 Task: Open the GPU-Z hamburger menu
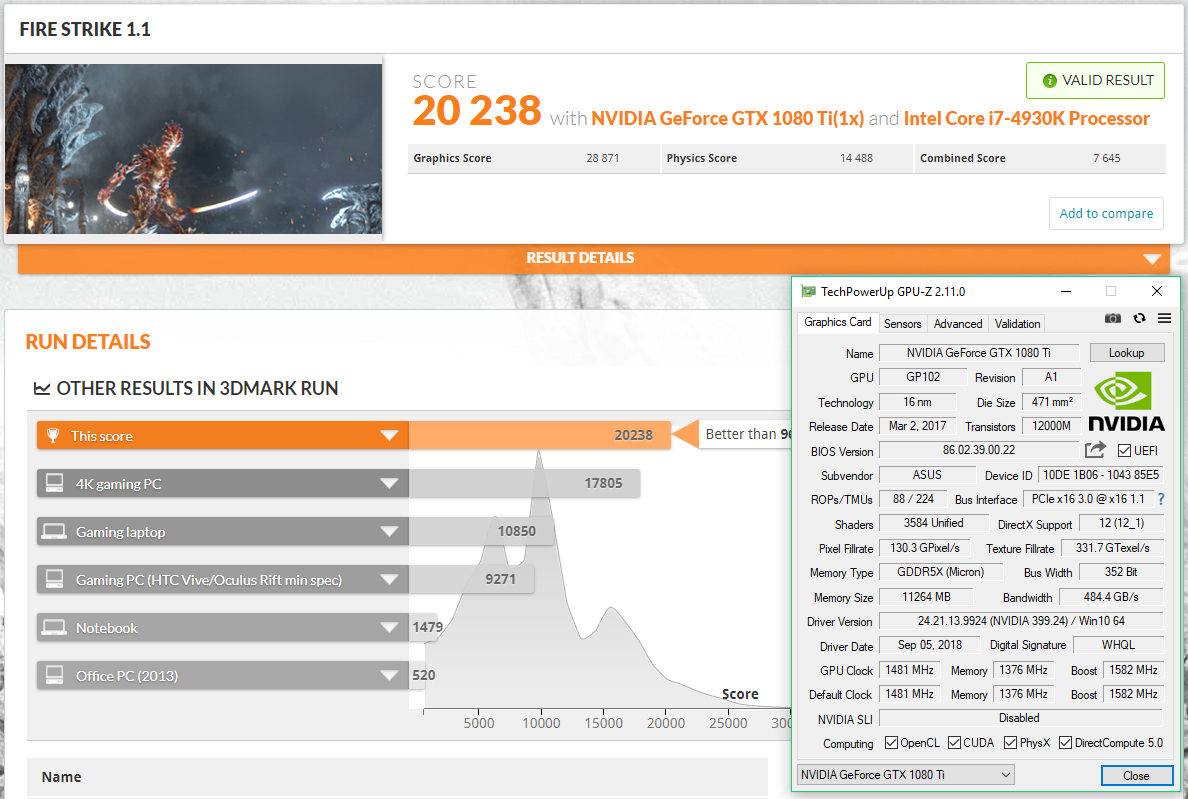click(x=1164, y=319)
